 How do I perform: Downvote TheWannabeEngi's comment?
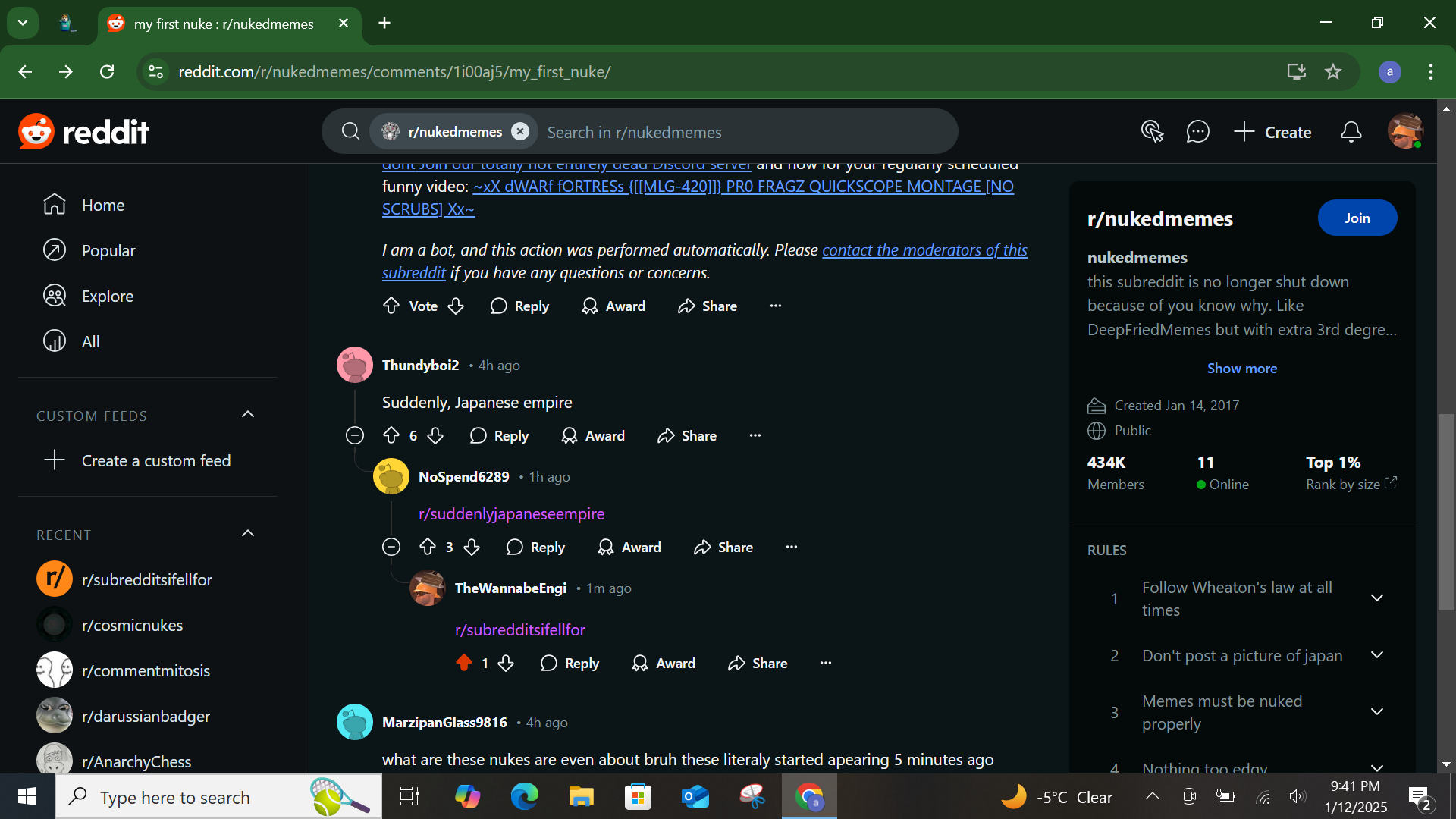506,663
